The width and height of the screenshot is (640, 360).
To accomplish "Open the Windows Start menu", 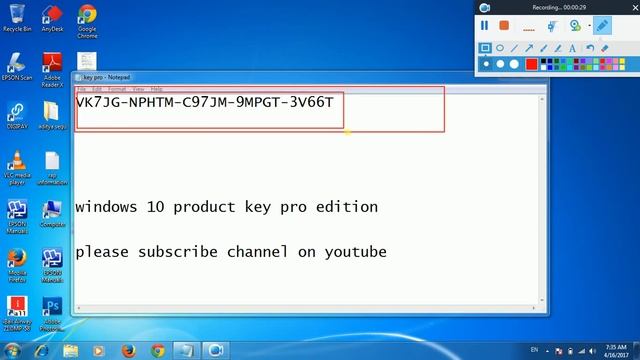I will pyautogui.click(x=12, y=351).
